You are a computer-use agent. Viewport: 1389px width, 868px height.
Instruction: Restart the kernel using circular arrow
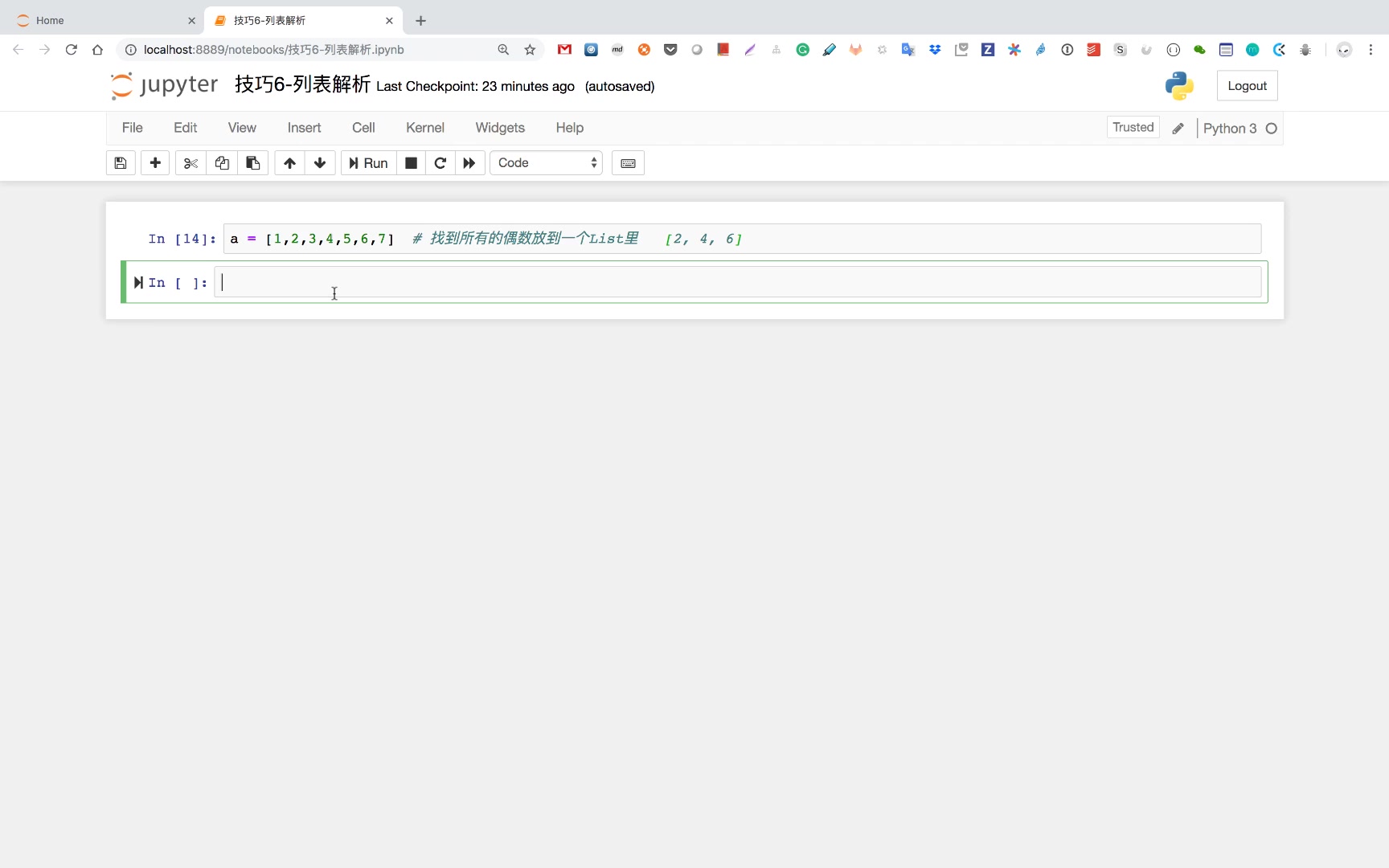click(440, 163)
